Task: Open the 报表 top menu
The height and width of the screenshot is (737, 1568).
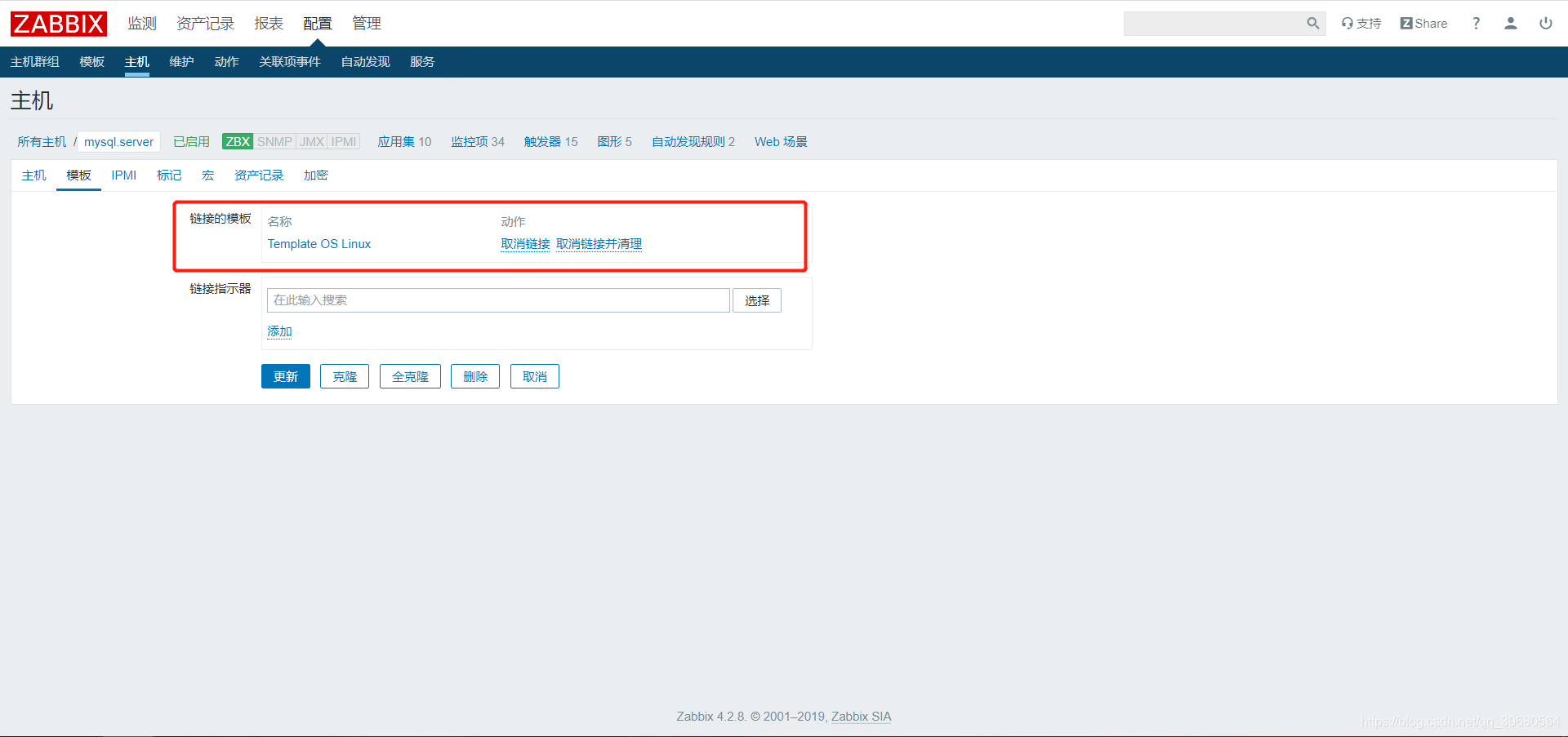Action: point(269,24)
